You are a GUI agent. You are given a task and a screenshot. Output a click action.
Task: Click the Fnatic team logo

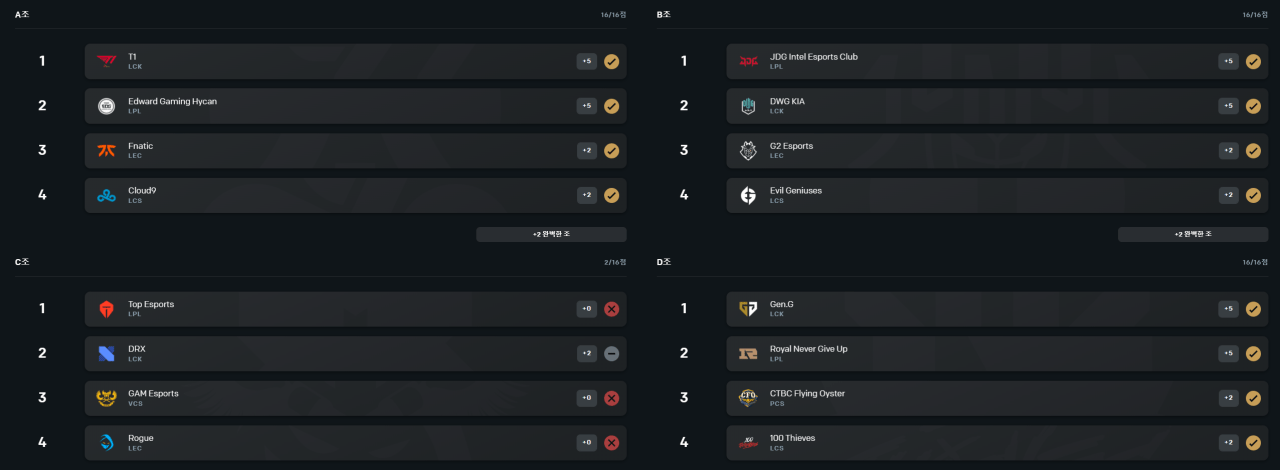(x=106, y=151)
